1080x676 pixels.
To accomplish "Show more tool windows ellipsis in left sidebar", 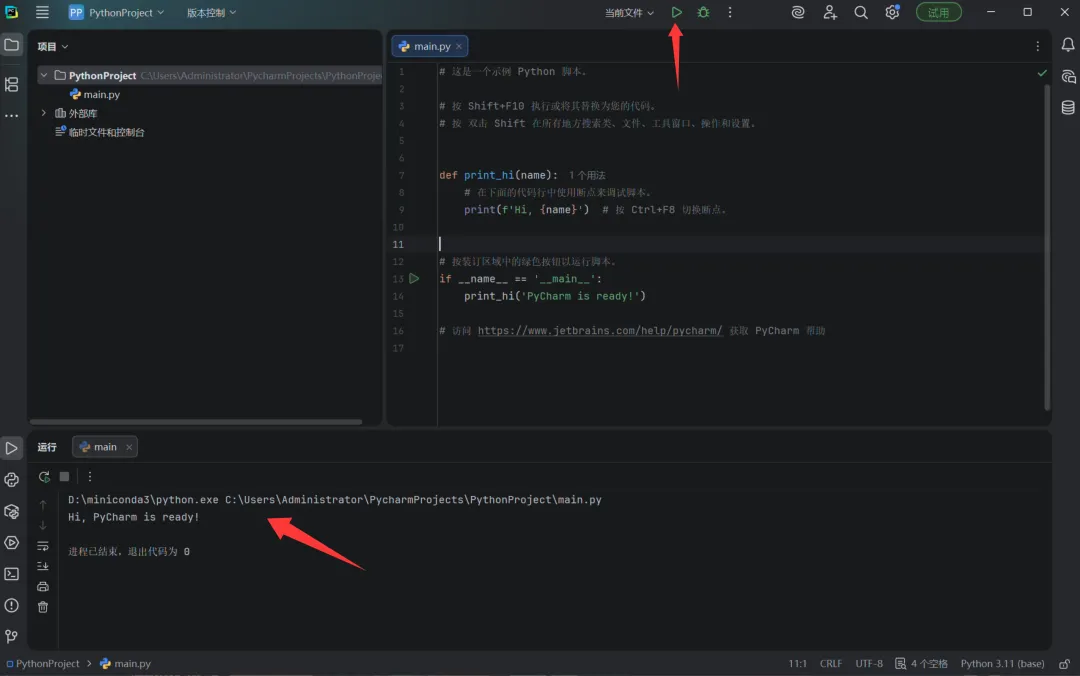I will coord(12,116).
